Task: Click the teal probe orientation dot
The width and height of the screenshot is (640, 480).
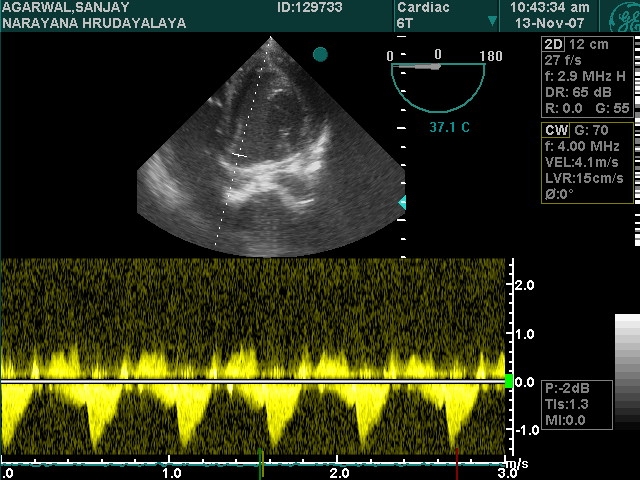Action: [320, 54]
